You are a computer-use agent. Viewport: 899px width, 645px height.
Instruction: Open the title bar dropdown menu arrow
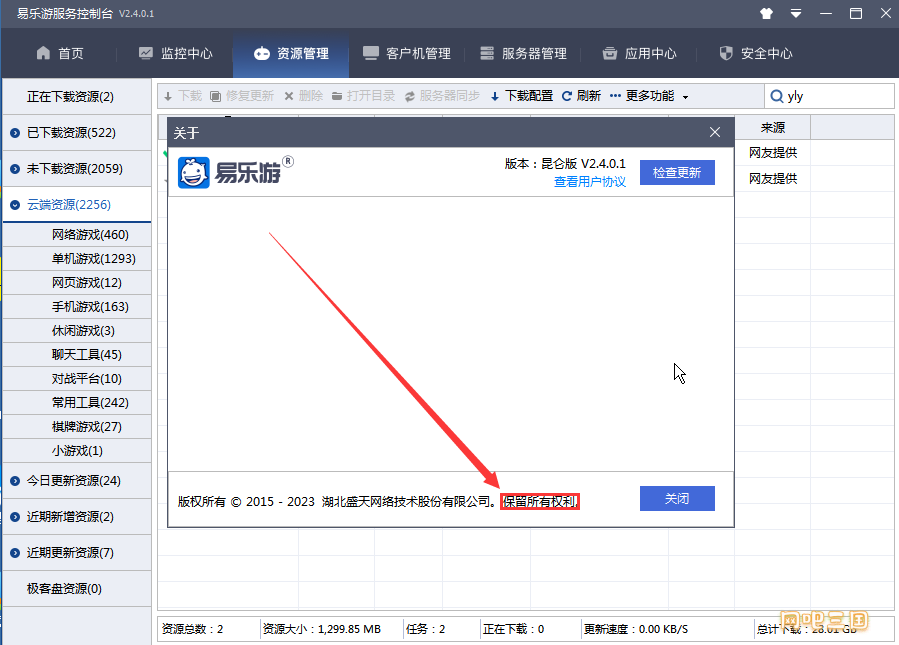796,14
